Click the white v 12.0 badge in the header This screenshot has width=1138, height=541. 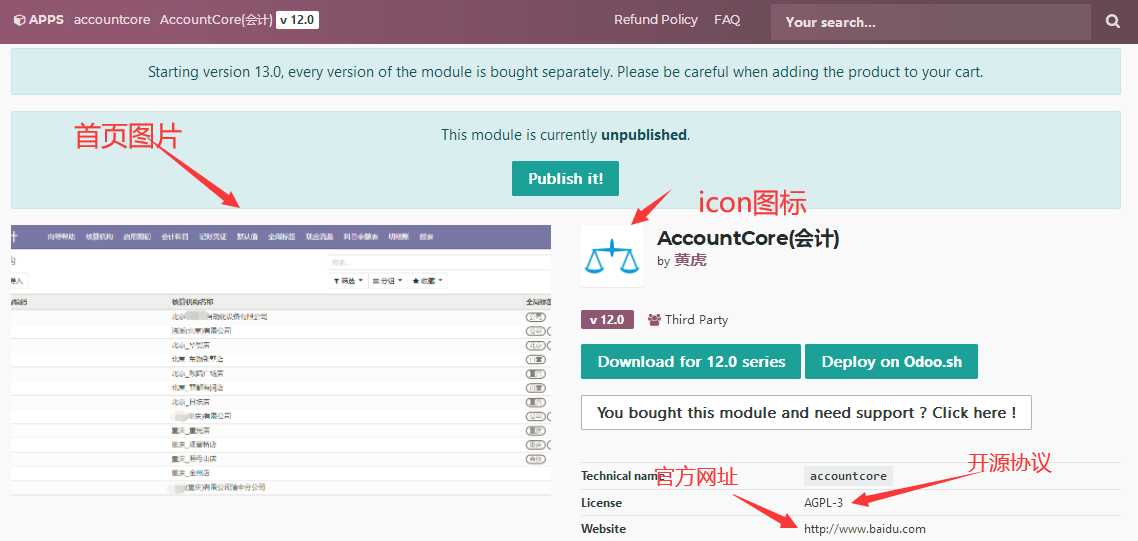click(x=298, y=20)
